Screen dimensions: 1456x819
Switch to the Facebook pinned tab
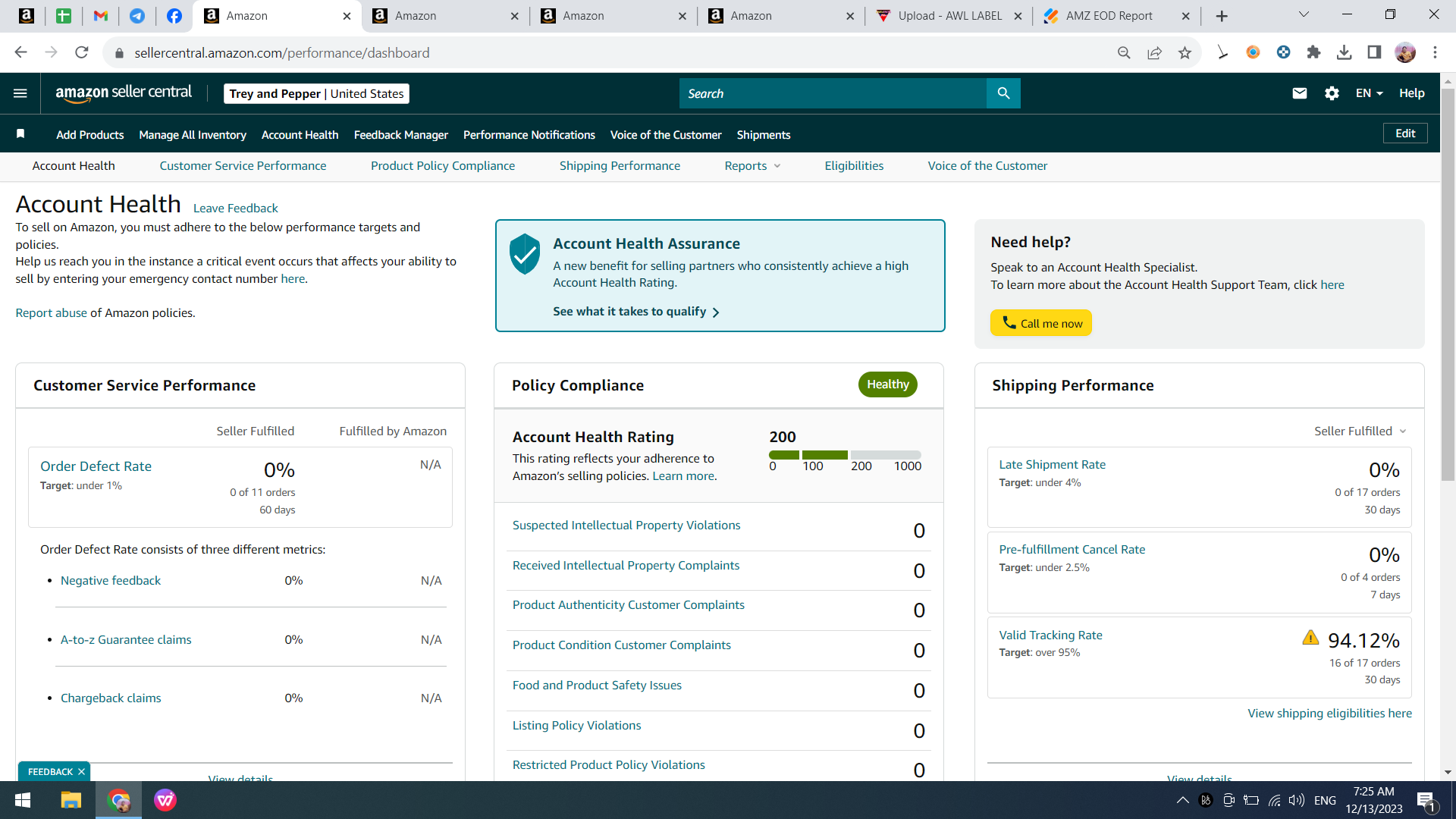(174, 16)
